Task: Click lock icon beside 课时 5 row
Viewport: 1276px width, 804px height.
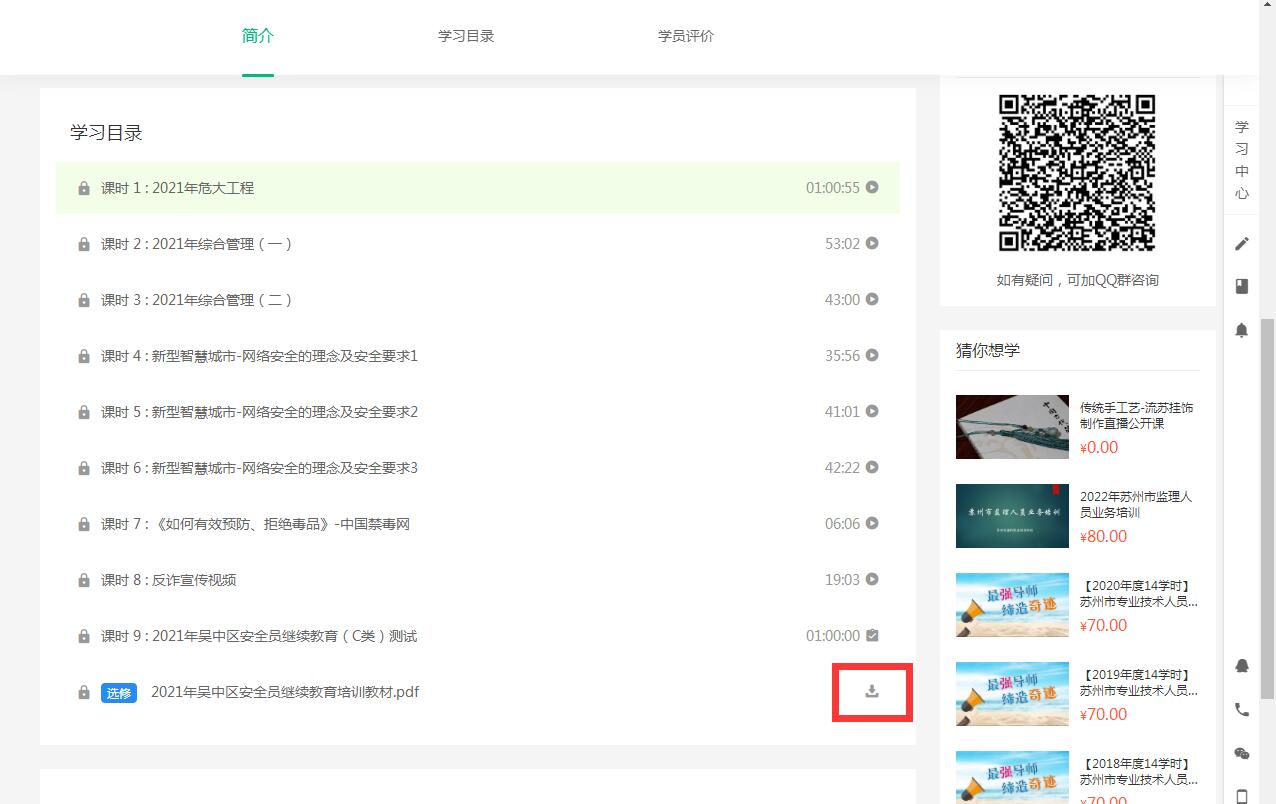Action: (x=84, y=412)
